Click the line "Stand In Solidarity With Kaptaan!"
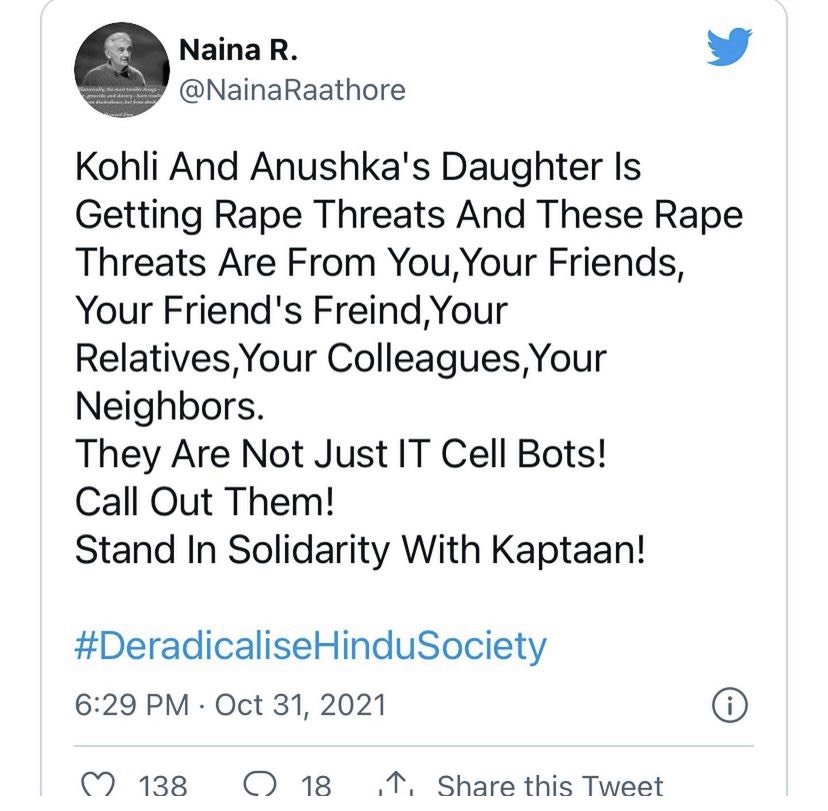Viewport: 828px width, 811px height. [360, 549]
